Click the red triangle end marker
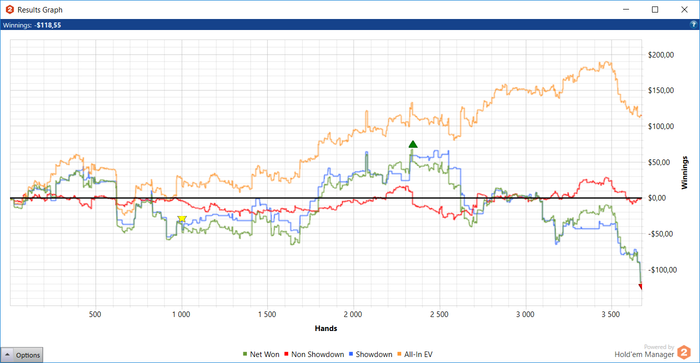 [640, 287]
